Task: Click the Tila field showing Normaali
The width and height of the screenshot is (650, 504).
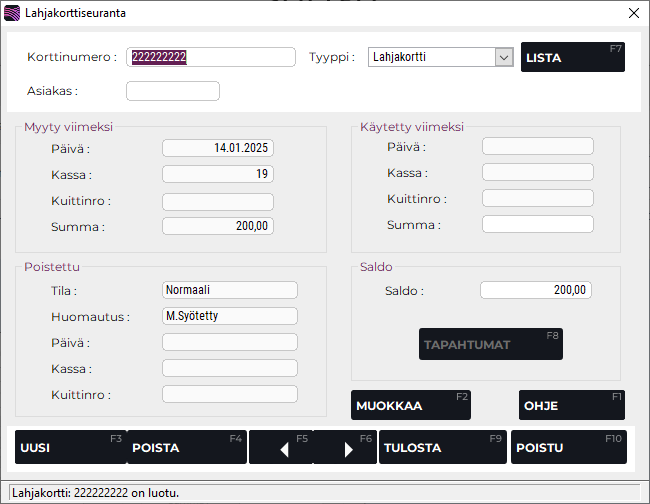Action: (x=229, y=290)
